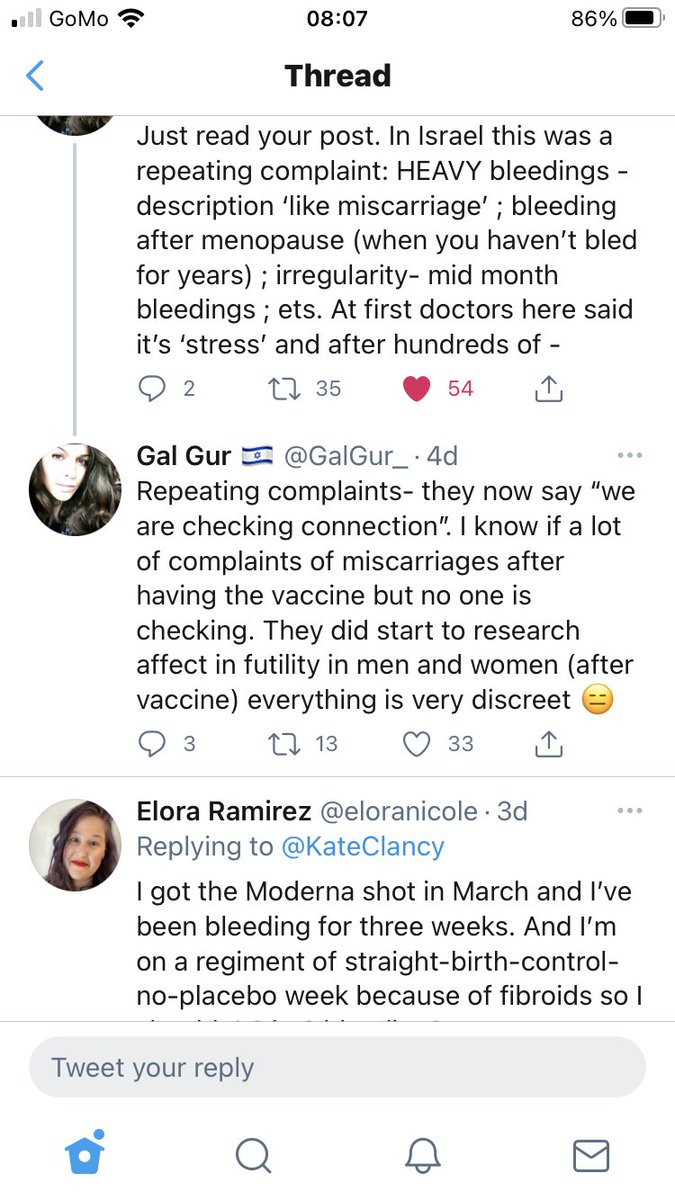Image resolution: width=675 pixels, height=1200 pixels.
Task: Reply to Gal Gur's tweet with 3 replies
Action: click(151, 743)
